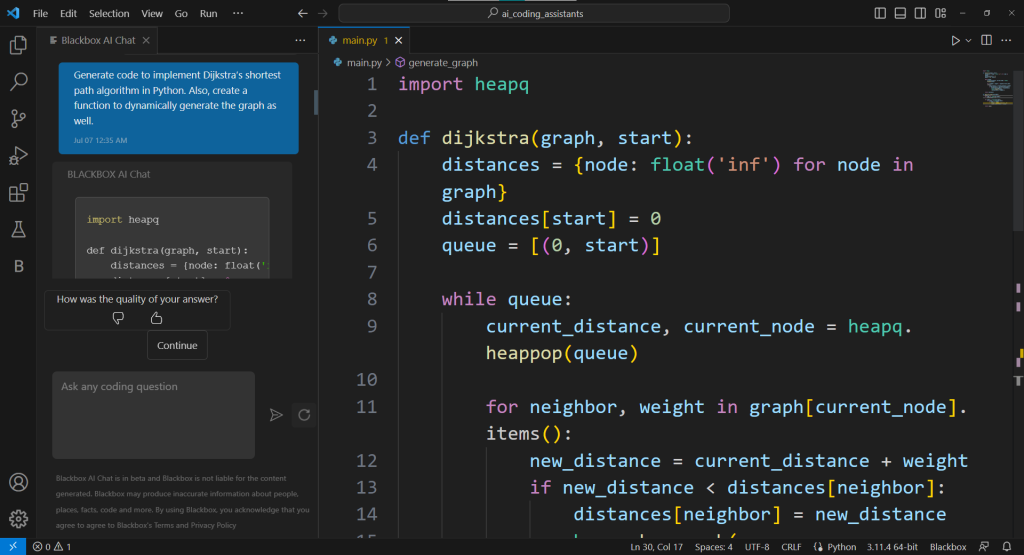The width and height of the screenshot is (1024, 555).
Task: Open the Accounts menu icon
Action: [18, 482]
